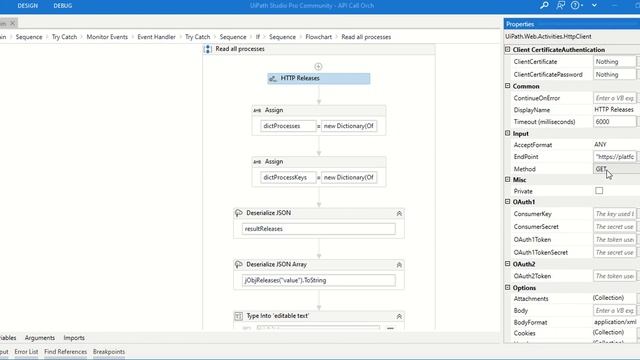
Task: Collapse the Misc property group
Action: click(507, 180)
